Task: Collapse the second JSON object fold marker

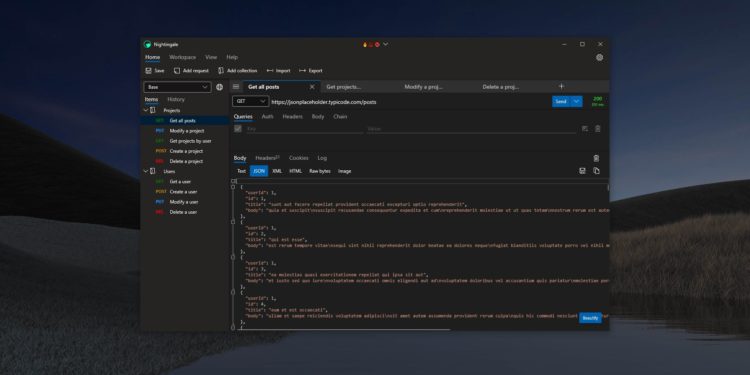Action: click(x=233, y=222)
